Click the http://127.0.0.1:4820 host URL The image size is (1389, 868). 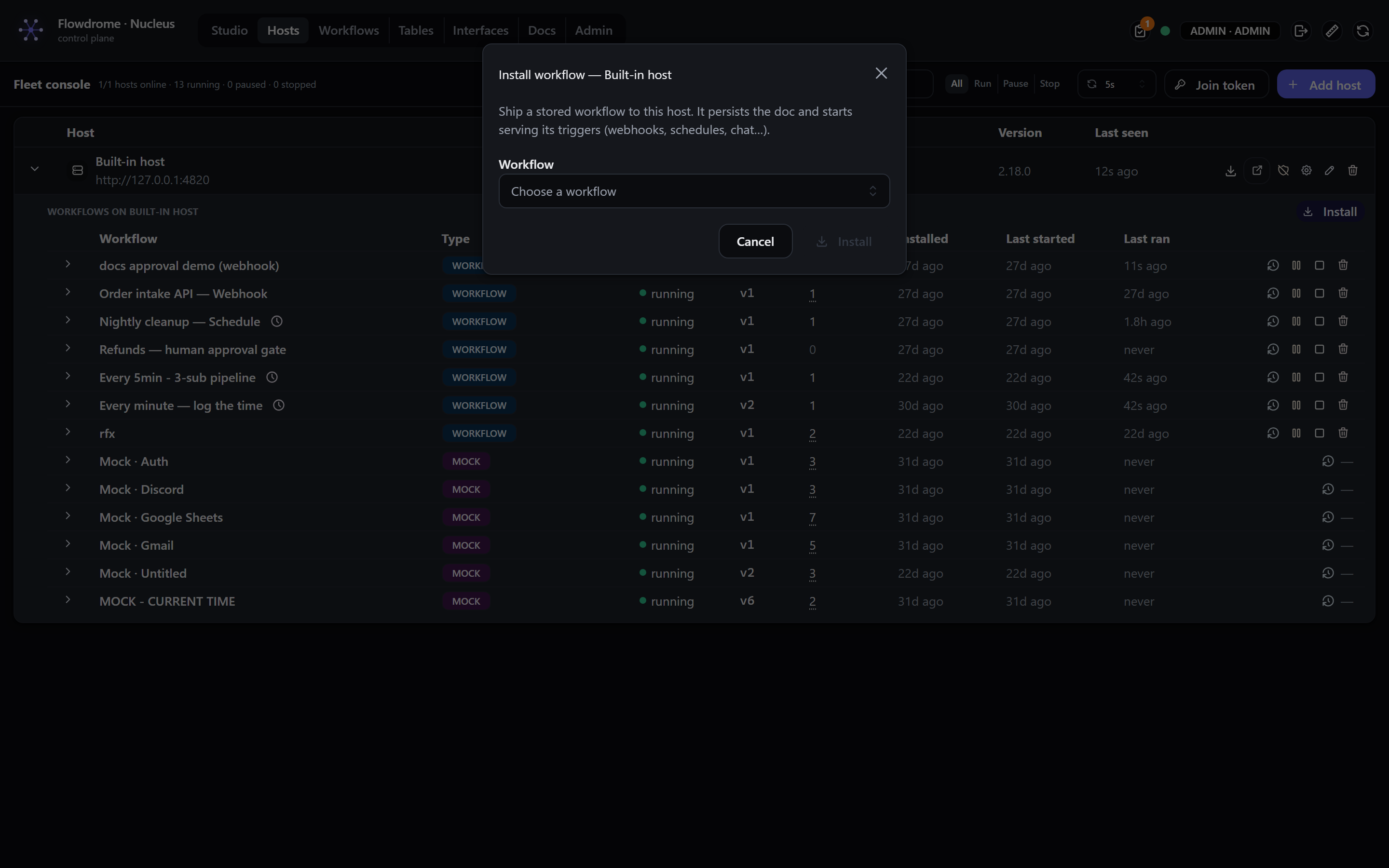[152, 180]
